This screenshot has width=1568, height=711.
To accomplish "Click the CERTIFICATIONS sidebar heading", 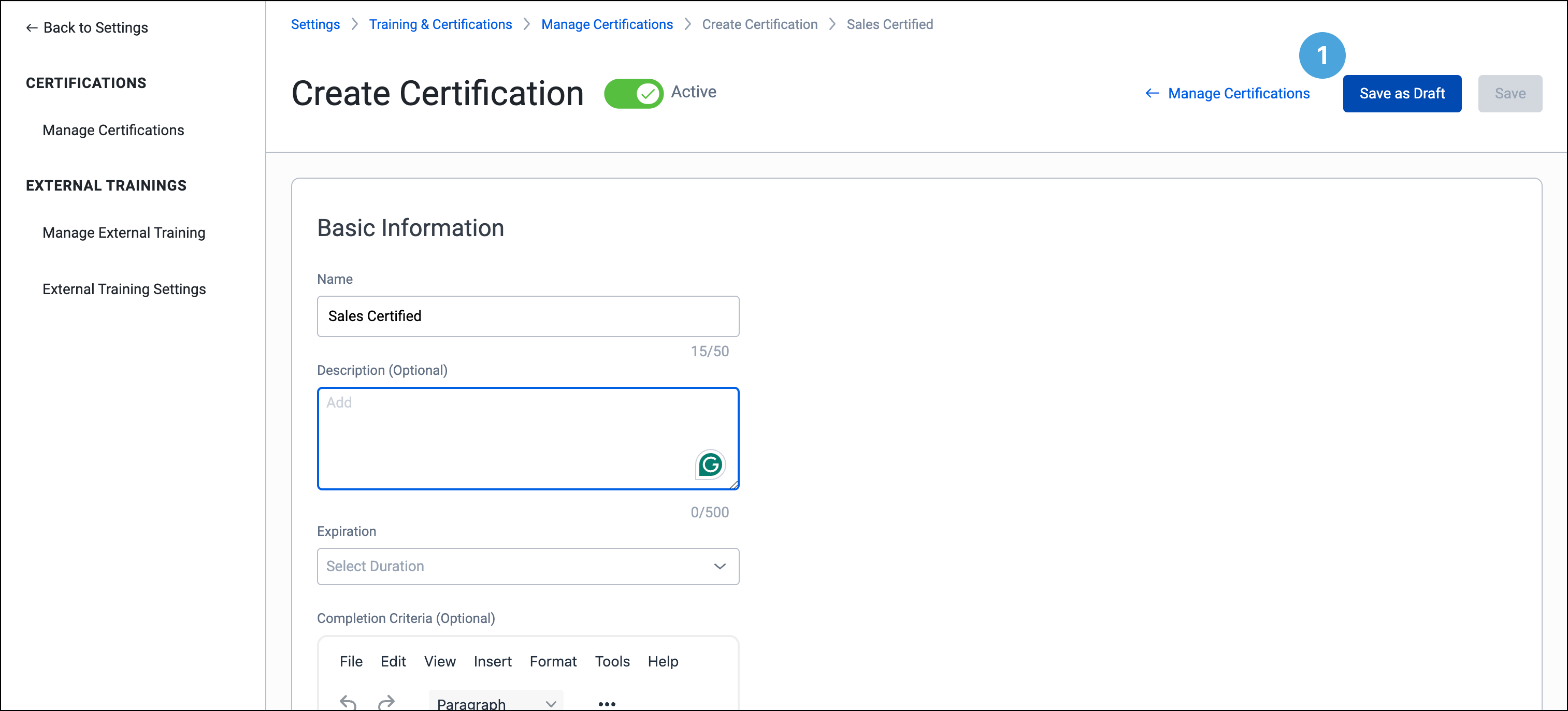I will pos(86,83).
